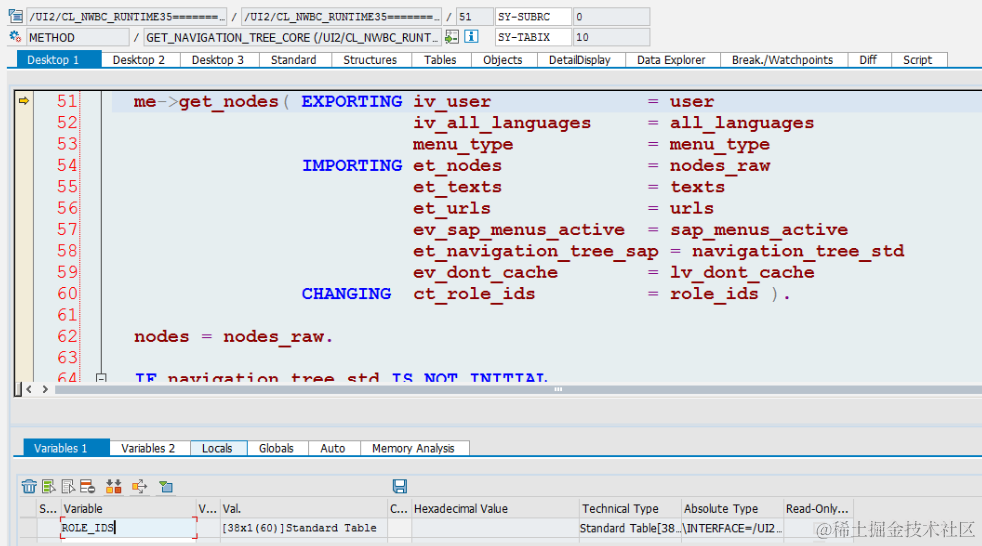
Task: Click the line number field showing 51
Action: point(474,16)
